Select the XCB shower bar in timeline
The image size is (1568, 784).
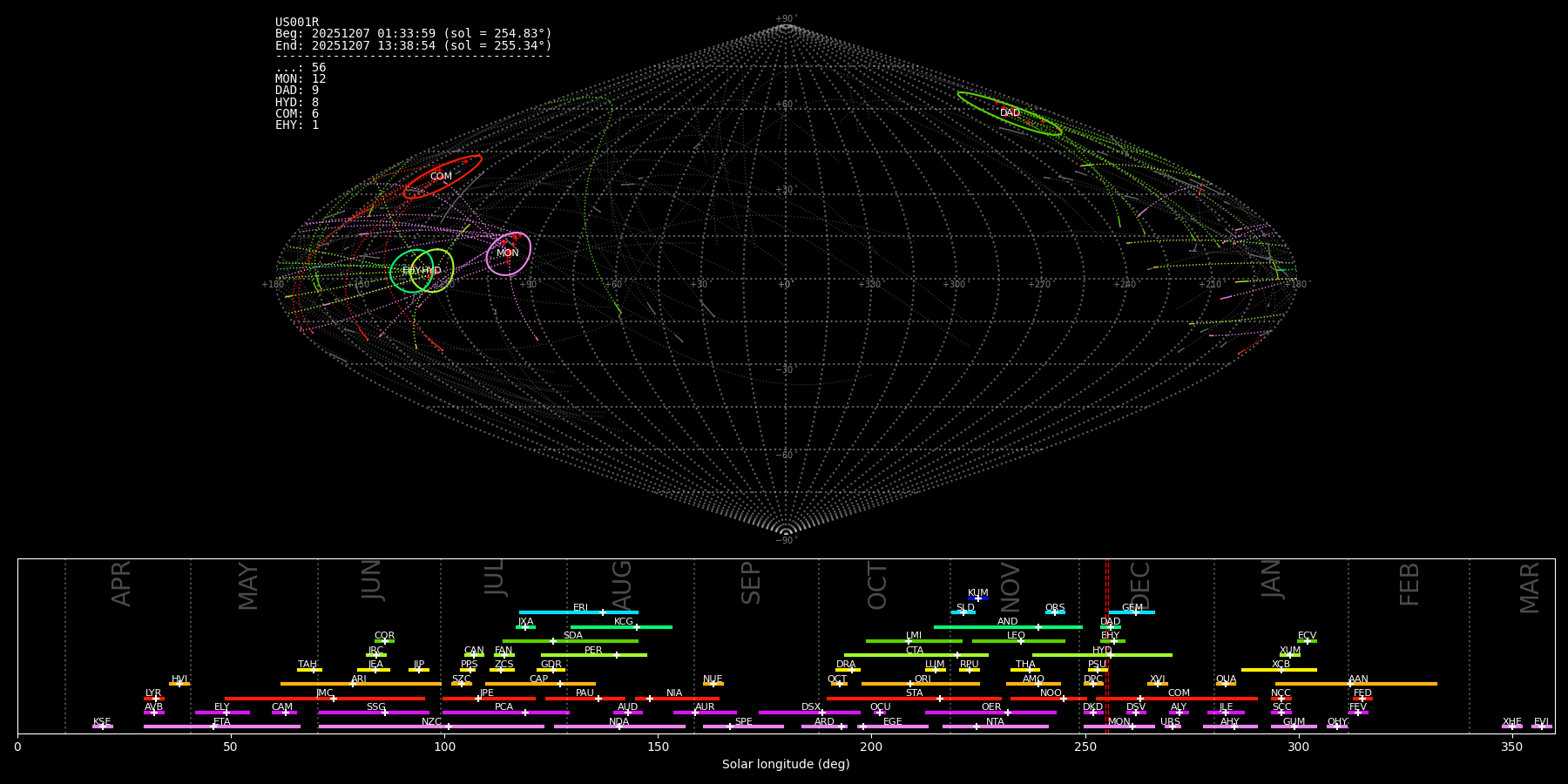click(1279, 670)
